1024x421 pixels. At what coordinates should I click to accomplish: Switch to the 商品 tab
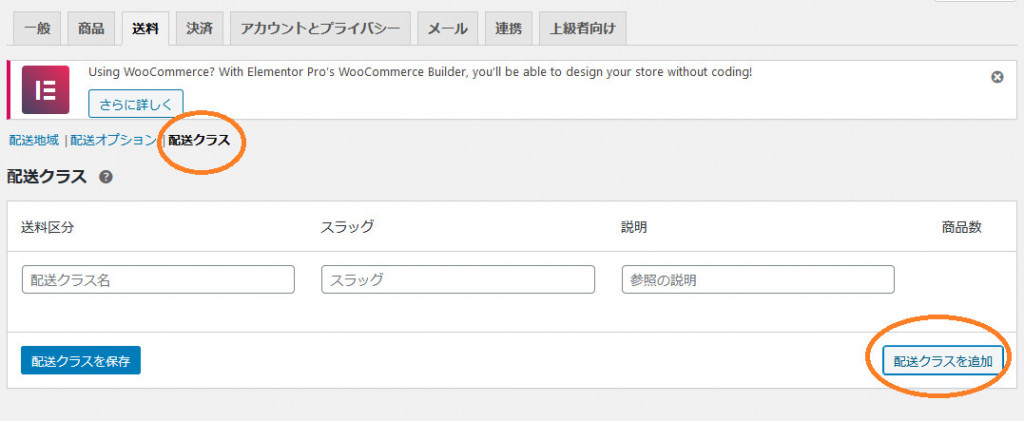pyautogui.click(x=91, y=29)
